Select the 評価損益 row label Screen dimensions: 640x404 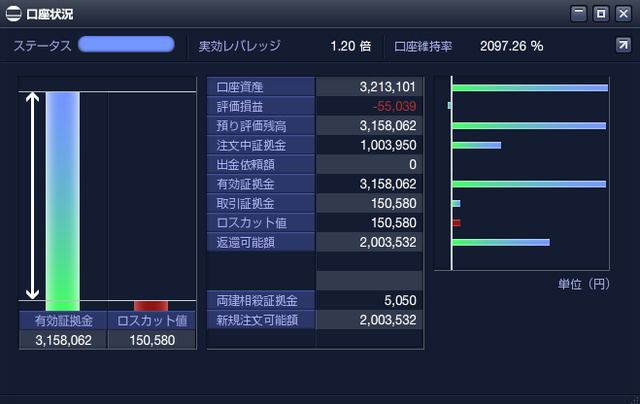click(261, 106)
